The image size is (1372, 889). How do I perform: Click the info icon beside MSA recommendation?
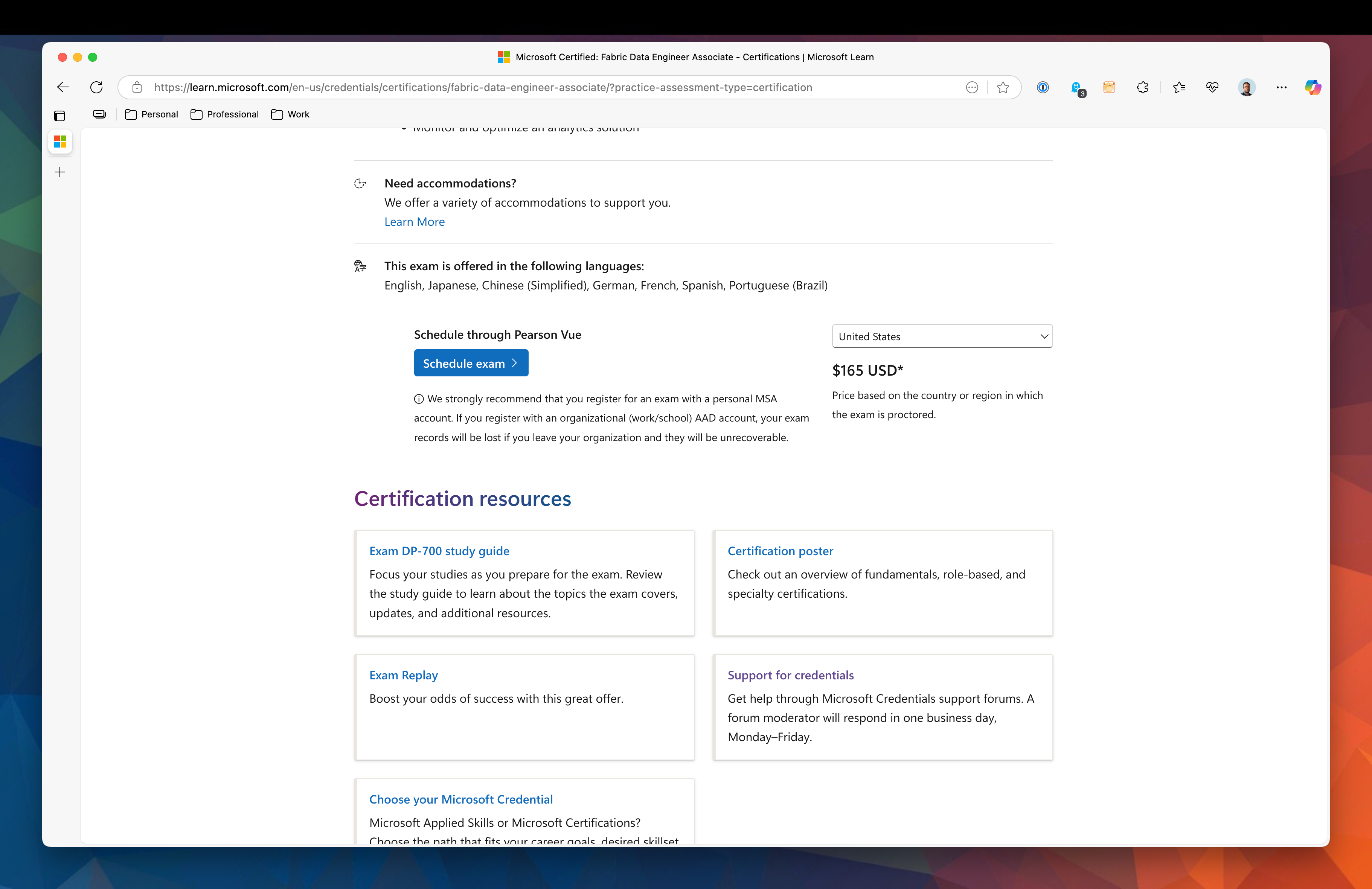419,399
